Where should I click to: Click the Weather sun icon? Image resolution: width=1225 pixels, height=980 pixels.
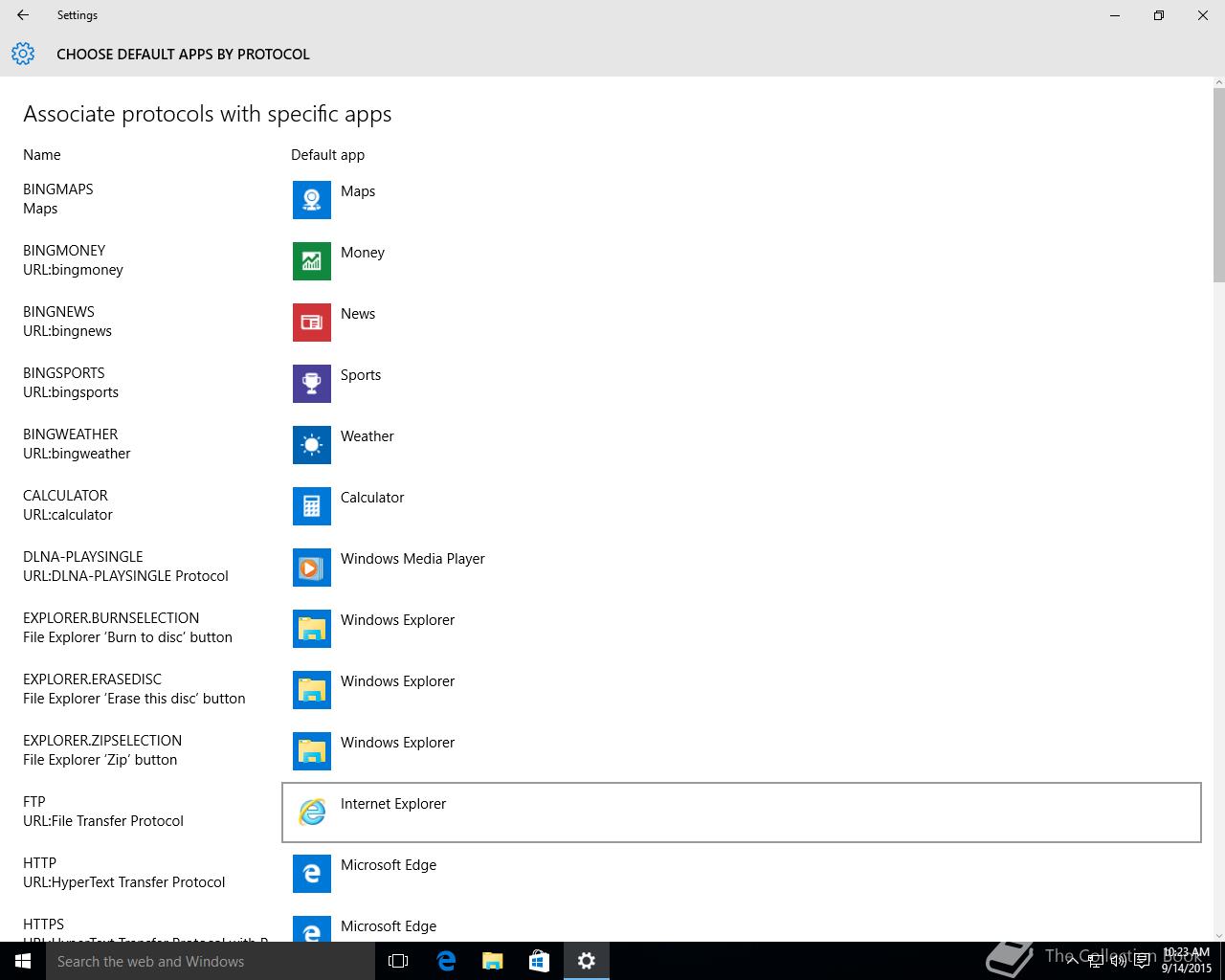click(311, 445)
